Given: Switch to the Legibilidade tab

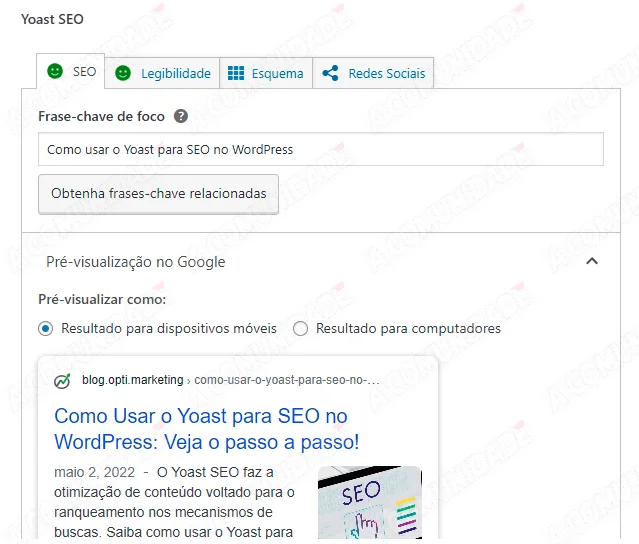Looking at the screenshot, I should [x=162, y=73].
